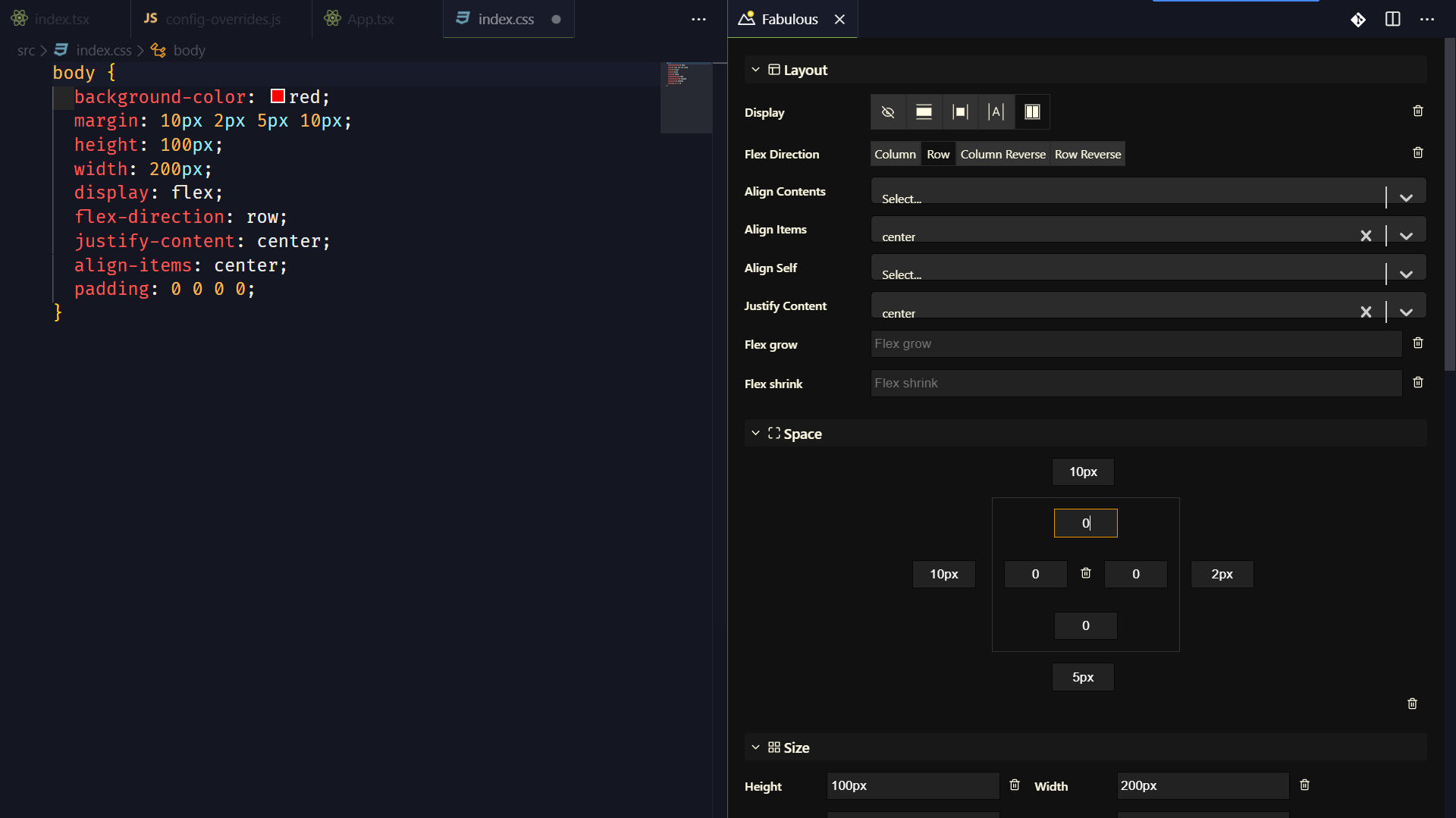1456x818 pixels.
Task: Delete padding using center trash icon
Action: pyautogui.click(x=1086, y=573)
